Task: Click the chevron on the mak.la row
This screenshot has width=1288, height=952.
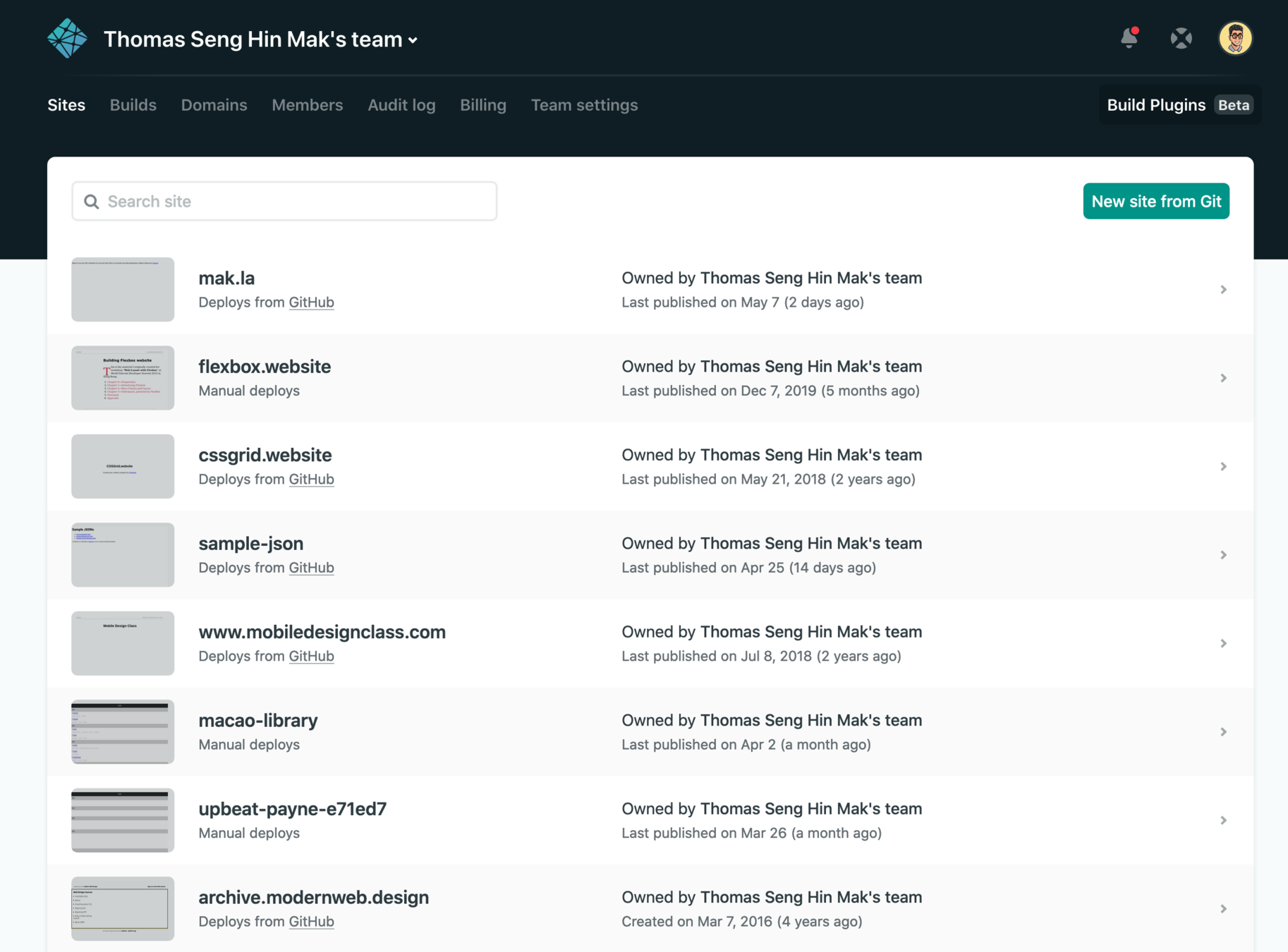Action: (1224, 290)
